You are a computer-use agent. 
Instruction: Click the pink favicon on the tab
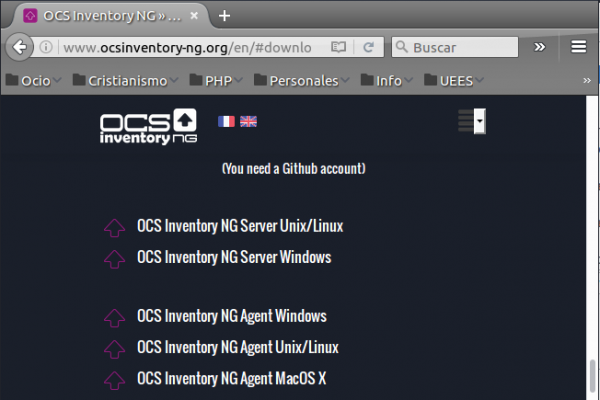click(30, 16)
